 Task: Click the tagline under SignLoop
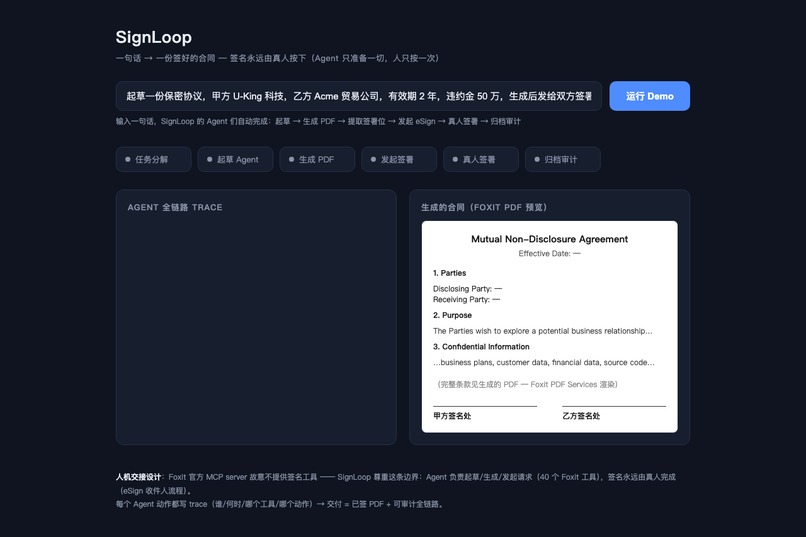278,58
